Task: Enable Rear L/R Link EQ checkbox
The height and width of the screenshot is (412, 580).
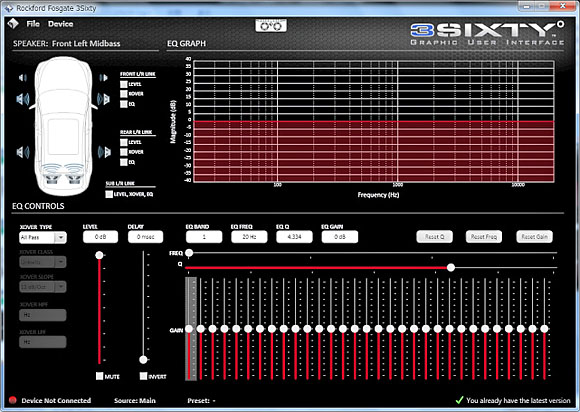Action: [x=124, y=162]
